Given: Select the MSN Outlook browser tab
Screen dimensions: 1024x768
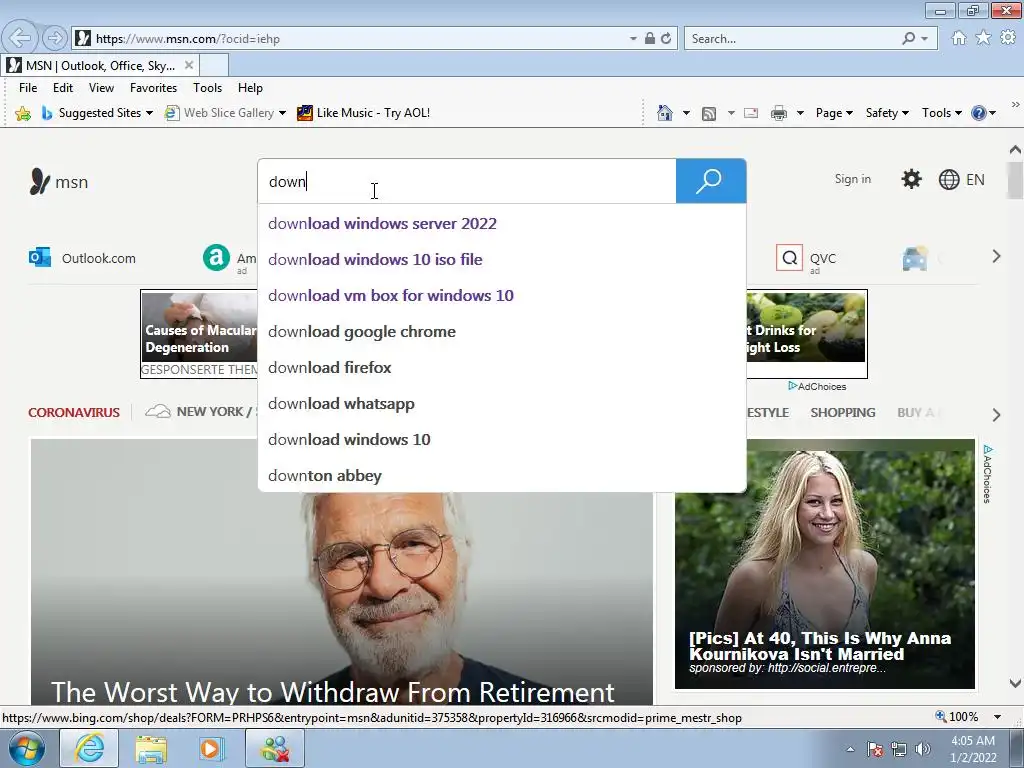Looking at the screenshot, I should tap(99, 65).
